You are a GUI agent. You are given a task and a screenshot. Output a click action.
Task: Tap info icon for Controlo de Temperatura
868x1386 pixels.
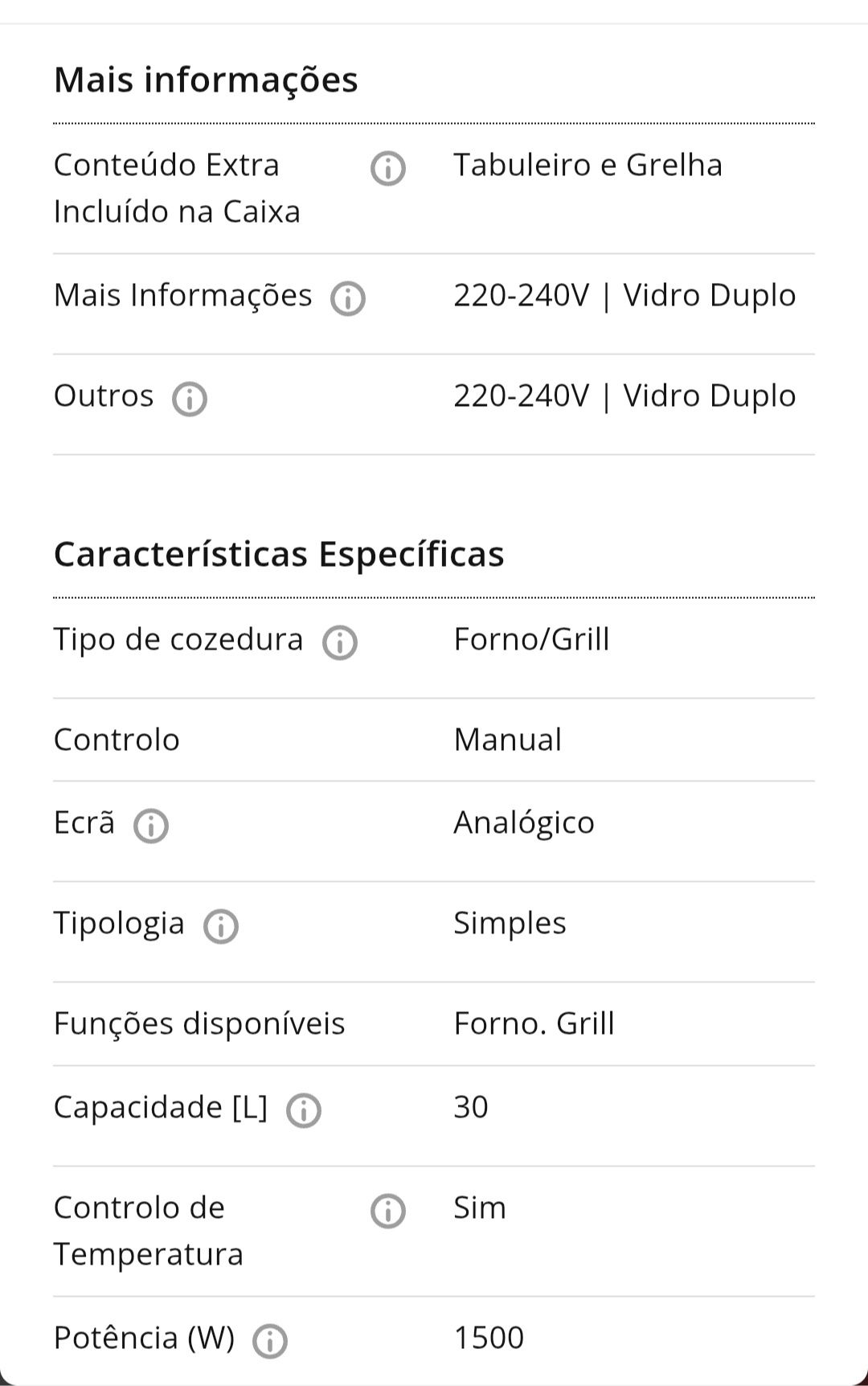(x=388, y=1211)
